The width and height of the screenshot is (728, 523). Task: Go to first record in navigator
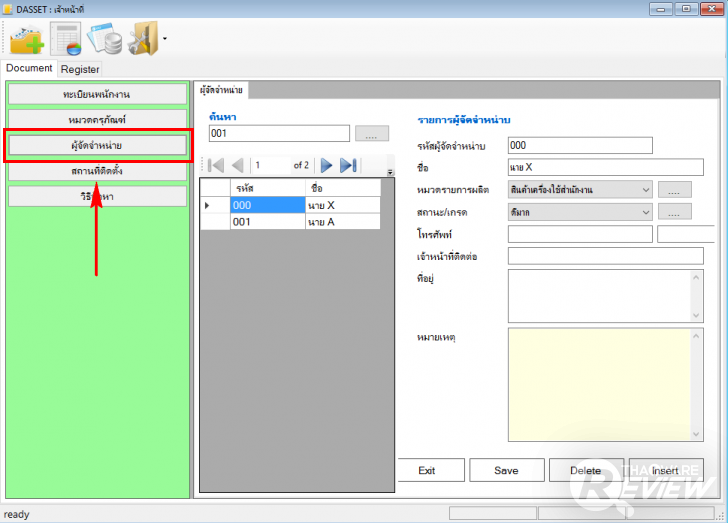[216, 165]
